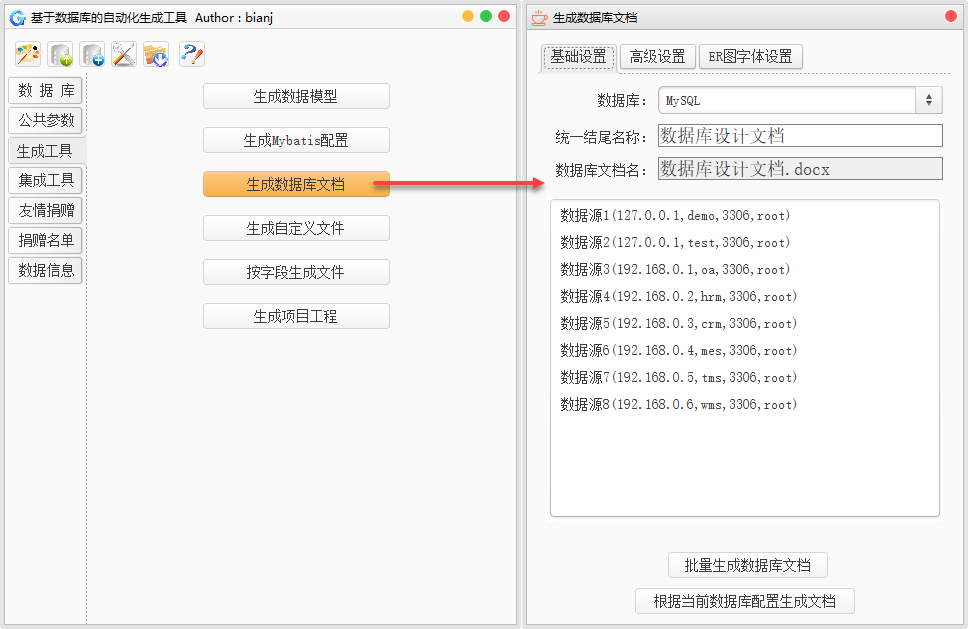
Task: Close the main generator tool window
Action: point(504,17)
